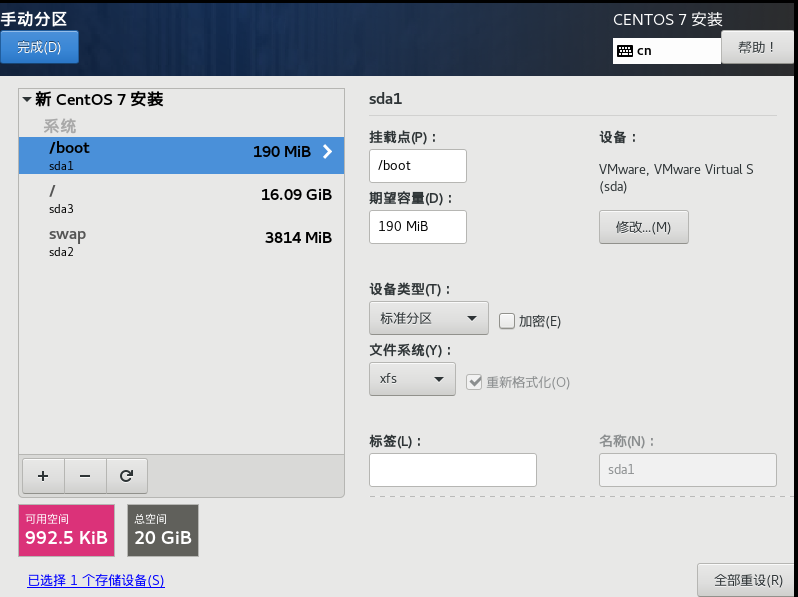Add a new mount point with plus button
Viewport: 798px width, 597px height.
[43, 476]
